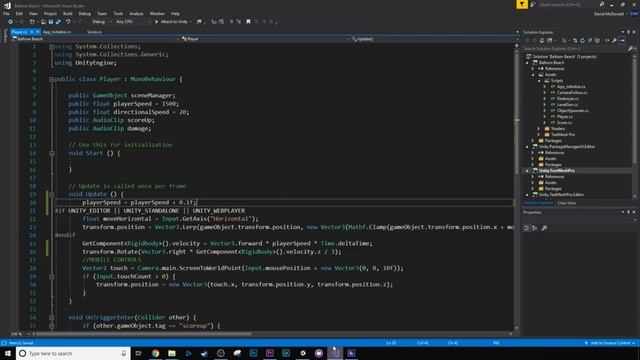Open the Debug menu
The image size is (640, 360).
coord(84,13)
